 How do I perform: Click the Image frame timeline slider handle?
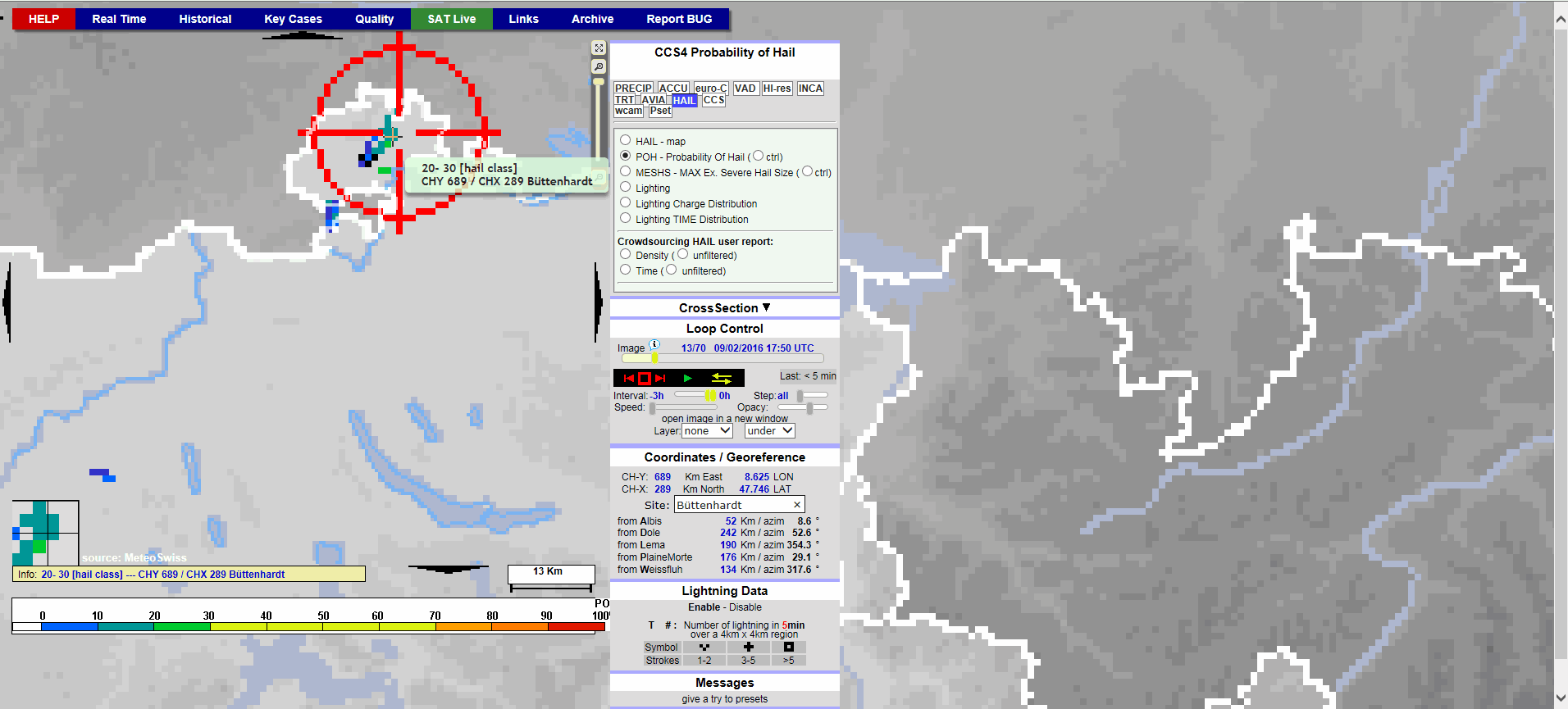point(654,358)
